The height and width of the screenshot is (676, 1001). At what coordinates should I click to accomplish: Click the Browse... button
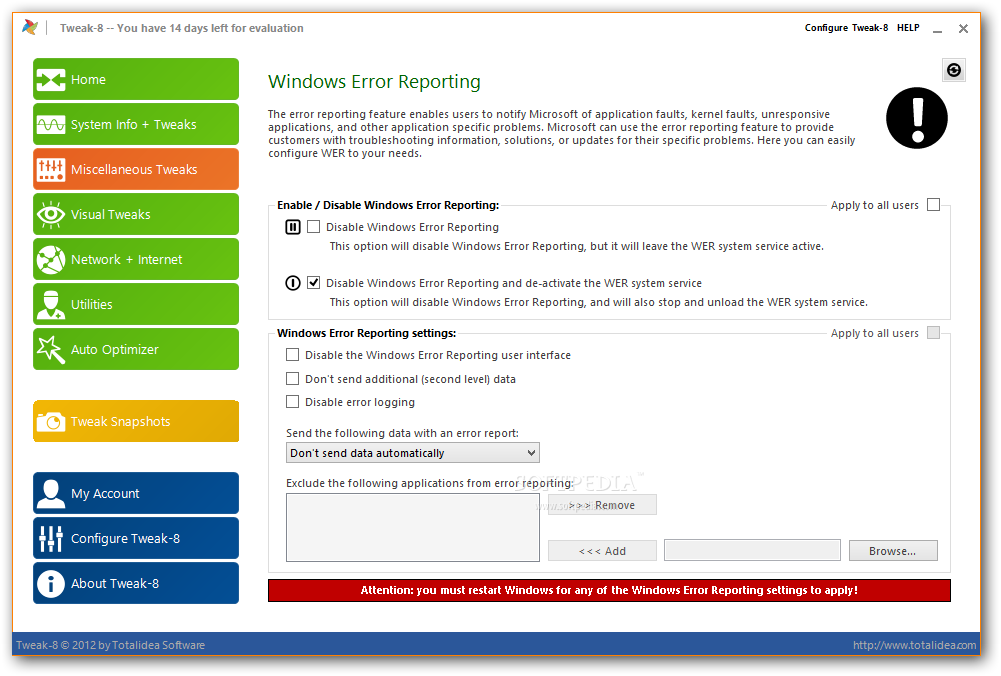point(893,551)
